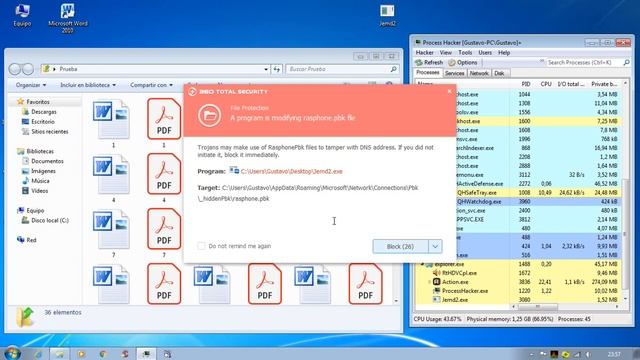Click the Jemd2.exe program path link
The height and width of the screenshot is (360, 640).
pos(291,171)
